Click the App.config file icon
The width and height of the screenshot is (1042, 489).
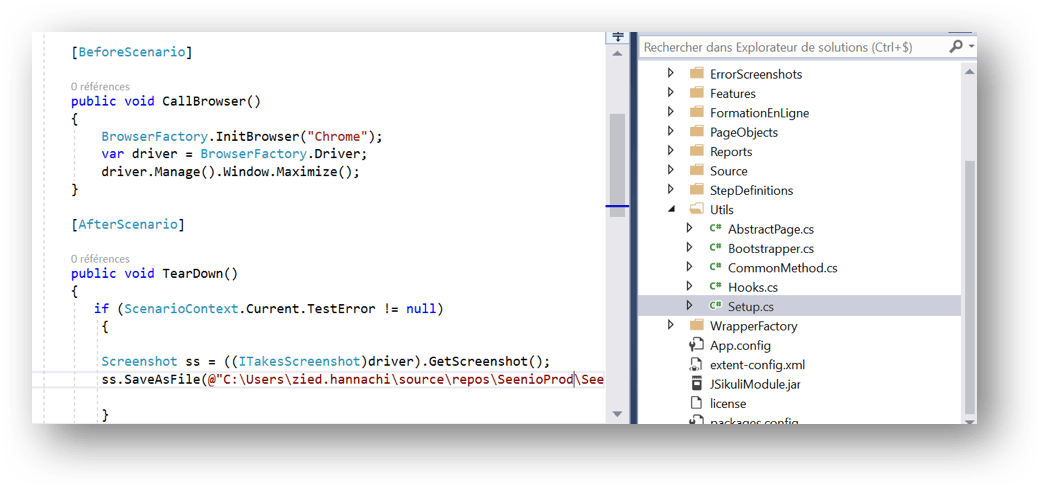click(x=697, y=345)
